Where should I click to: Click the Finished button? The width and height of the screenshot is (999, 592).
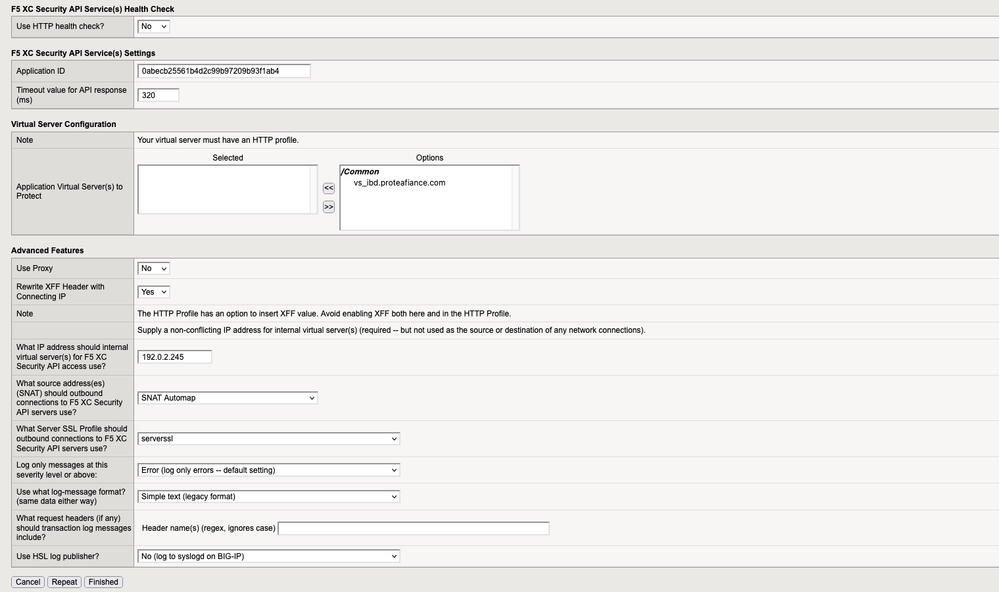pos(103,582)
